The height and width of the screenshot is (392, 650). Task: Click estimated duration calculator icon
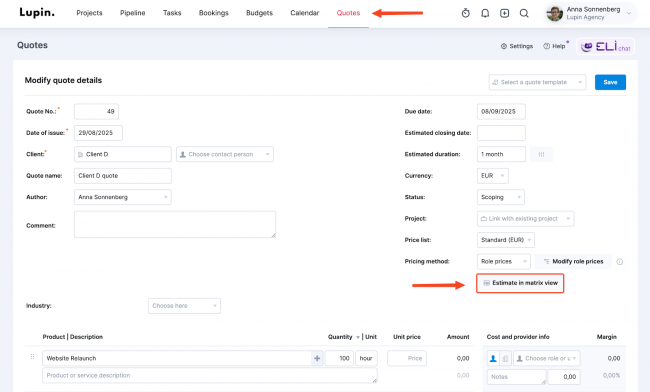click(x=541, y=154)
